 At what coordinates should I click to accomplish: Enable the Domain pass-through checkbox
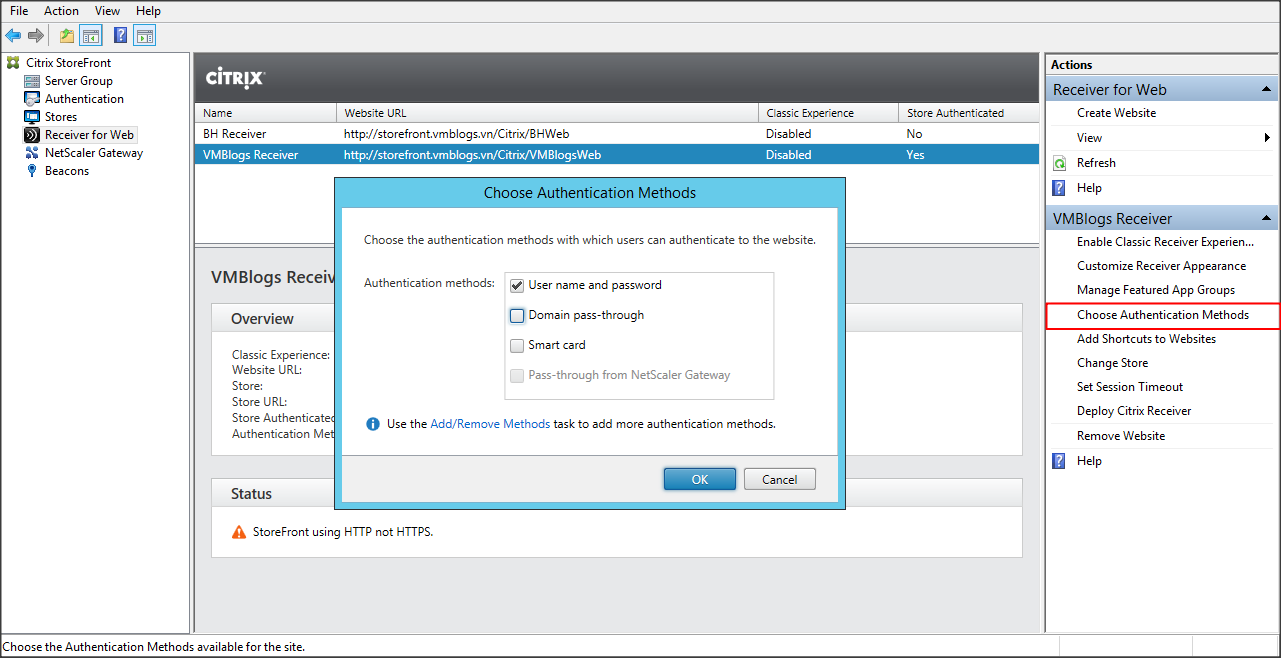click(517, 315)
